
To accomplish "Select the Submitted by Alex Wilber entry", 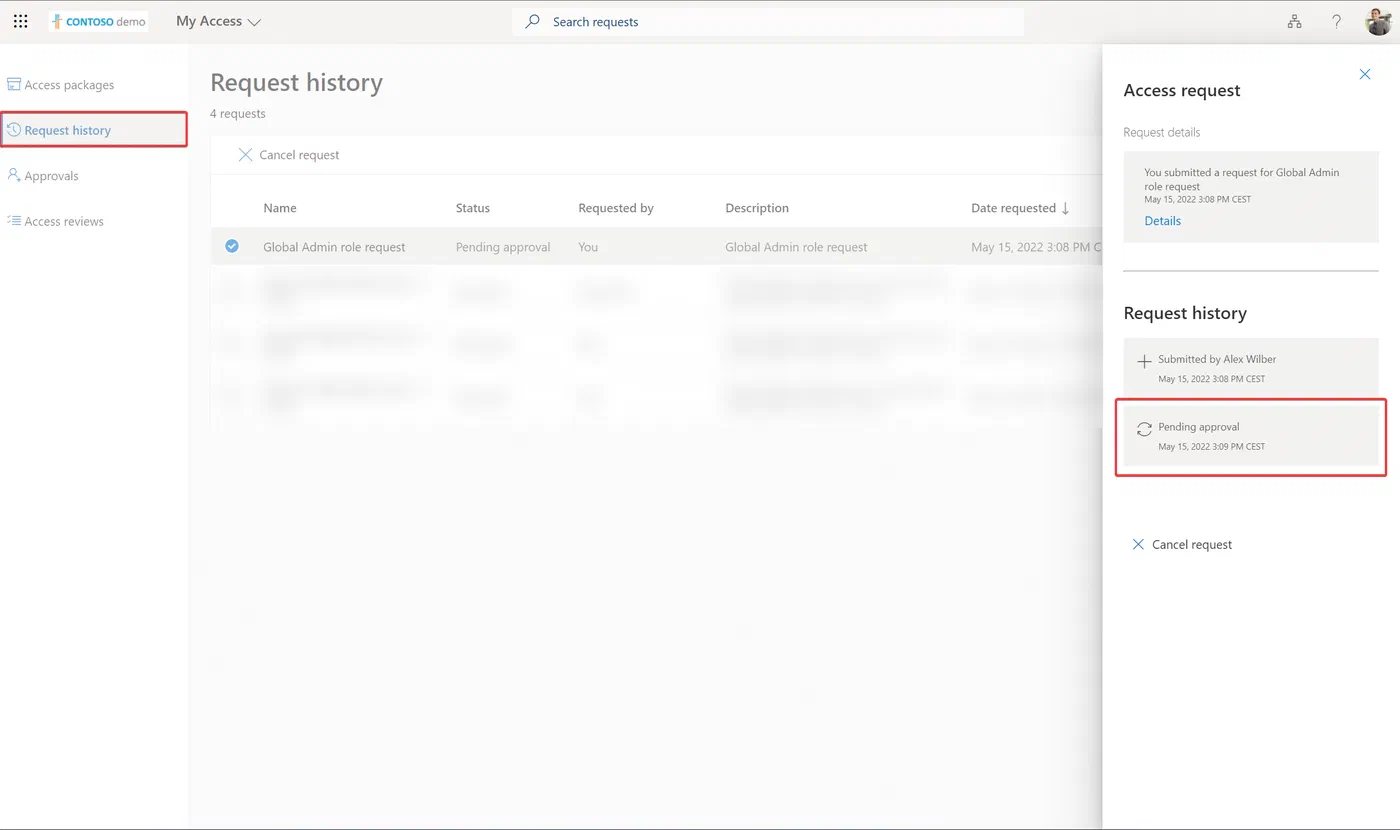I will [x=1251, y=367].
